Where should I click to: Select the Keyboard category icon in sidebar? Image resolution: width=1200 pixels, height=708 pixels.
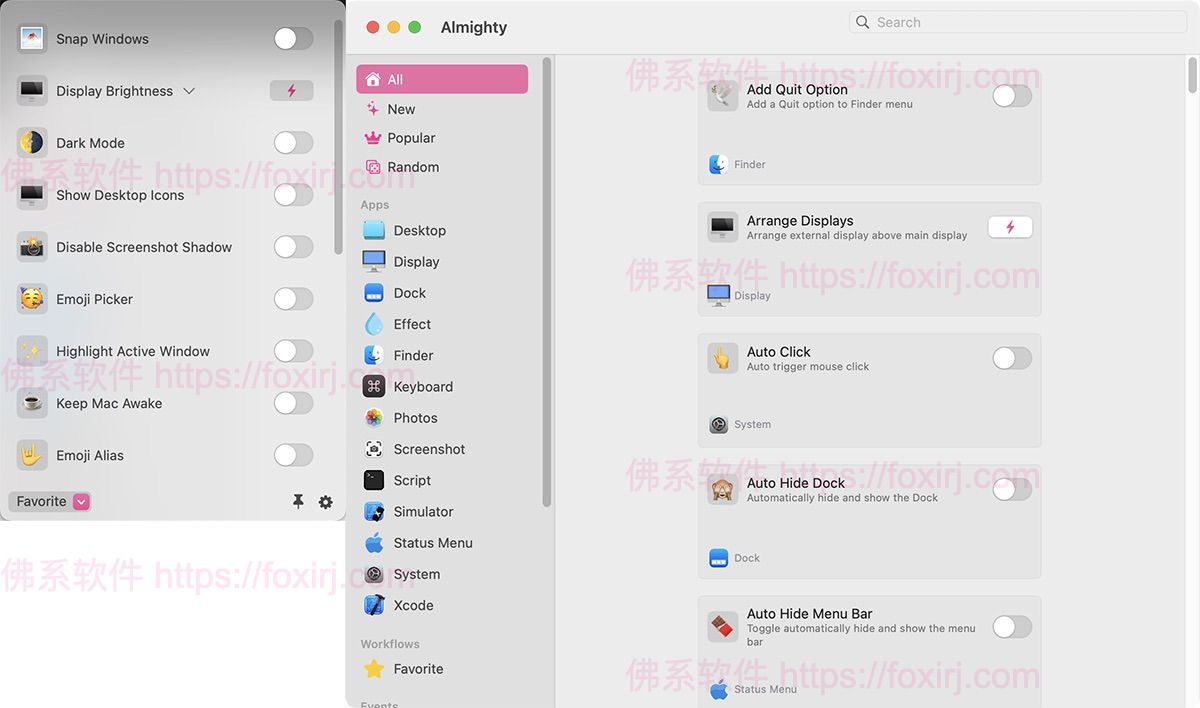[x=374, y=387]
